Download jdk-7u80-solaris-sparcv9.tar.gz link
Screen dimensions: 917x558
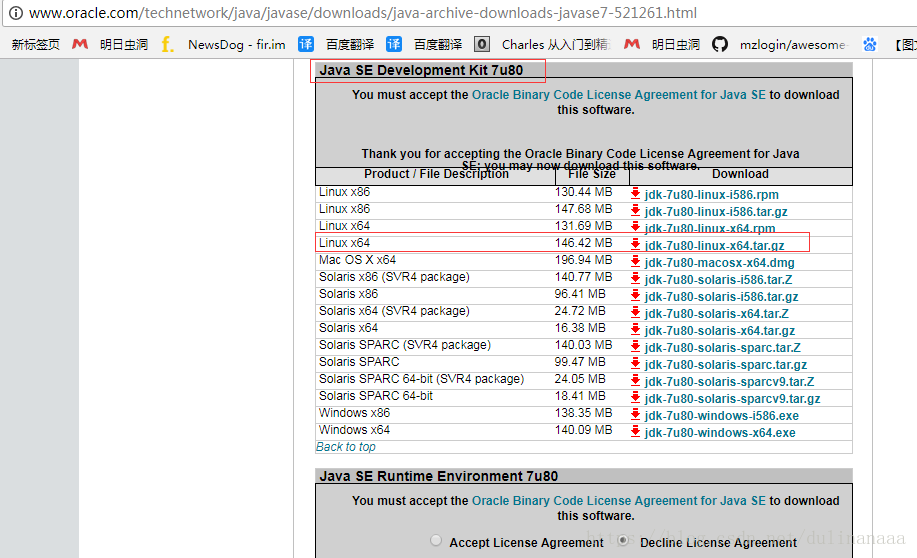[732, 398]
